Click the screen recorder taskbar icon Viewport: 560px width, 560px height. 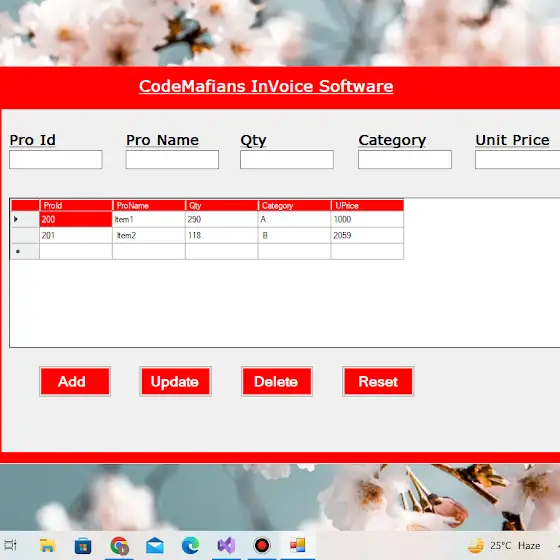262,545
